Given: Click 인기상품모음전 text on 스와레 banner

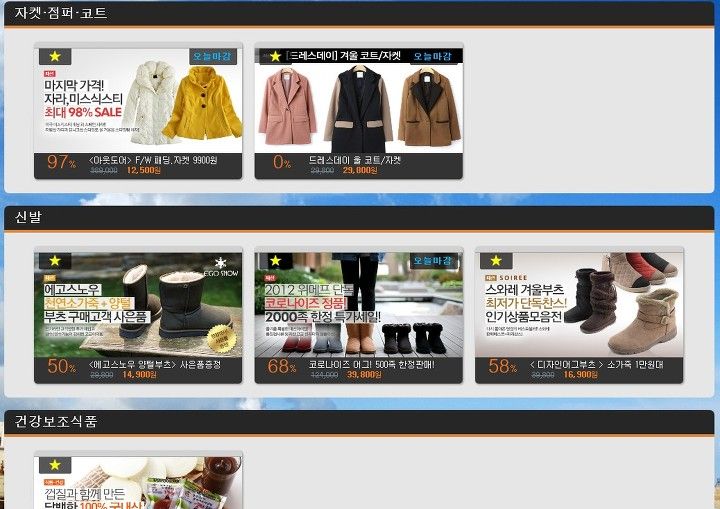Looking at the screenshot, I should point(524,317).
